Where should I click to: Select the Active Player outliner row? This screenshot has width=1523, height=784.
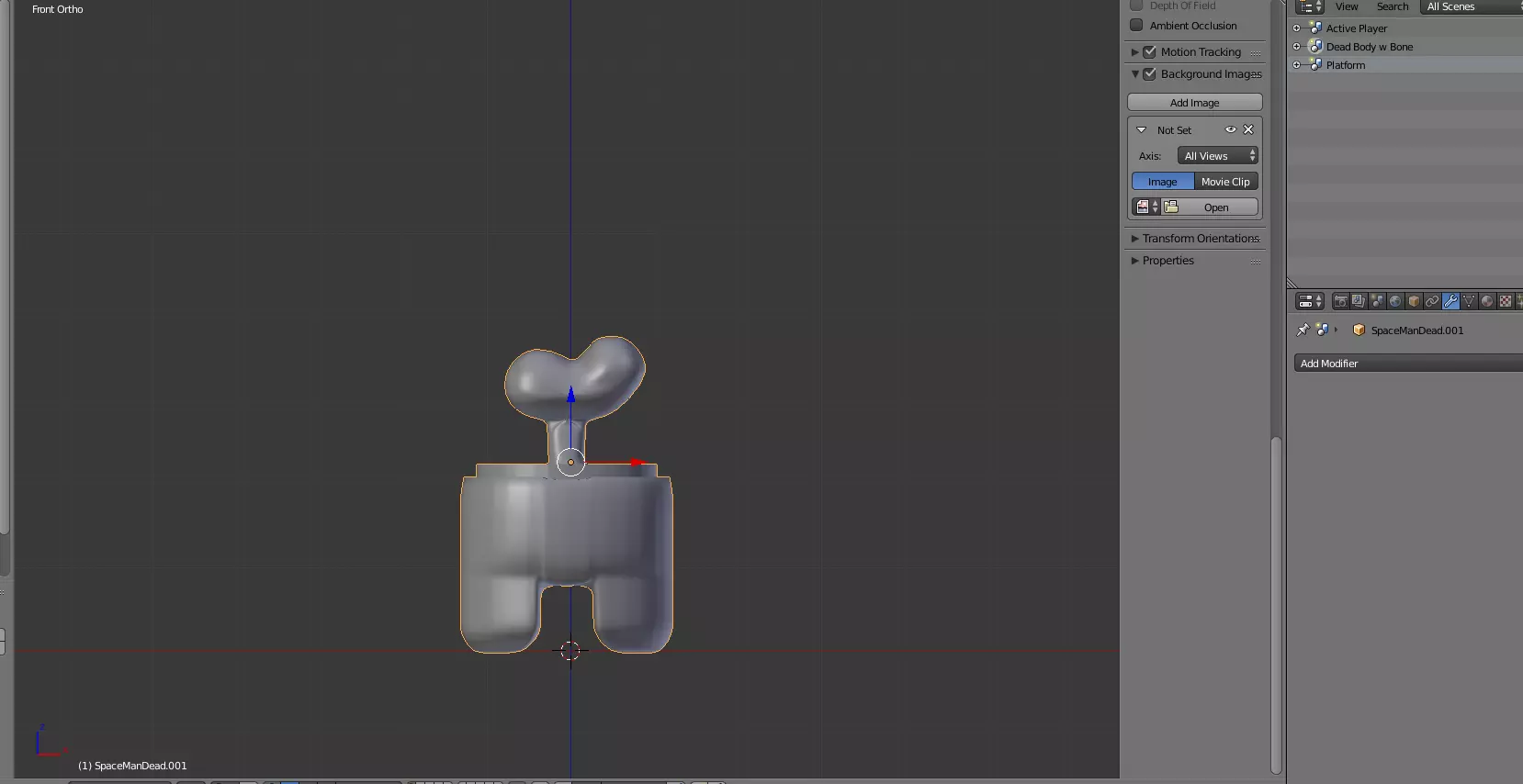pos(1405,28)
